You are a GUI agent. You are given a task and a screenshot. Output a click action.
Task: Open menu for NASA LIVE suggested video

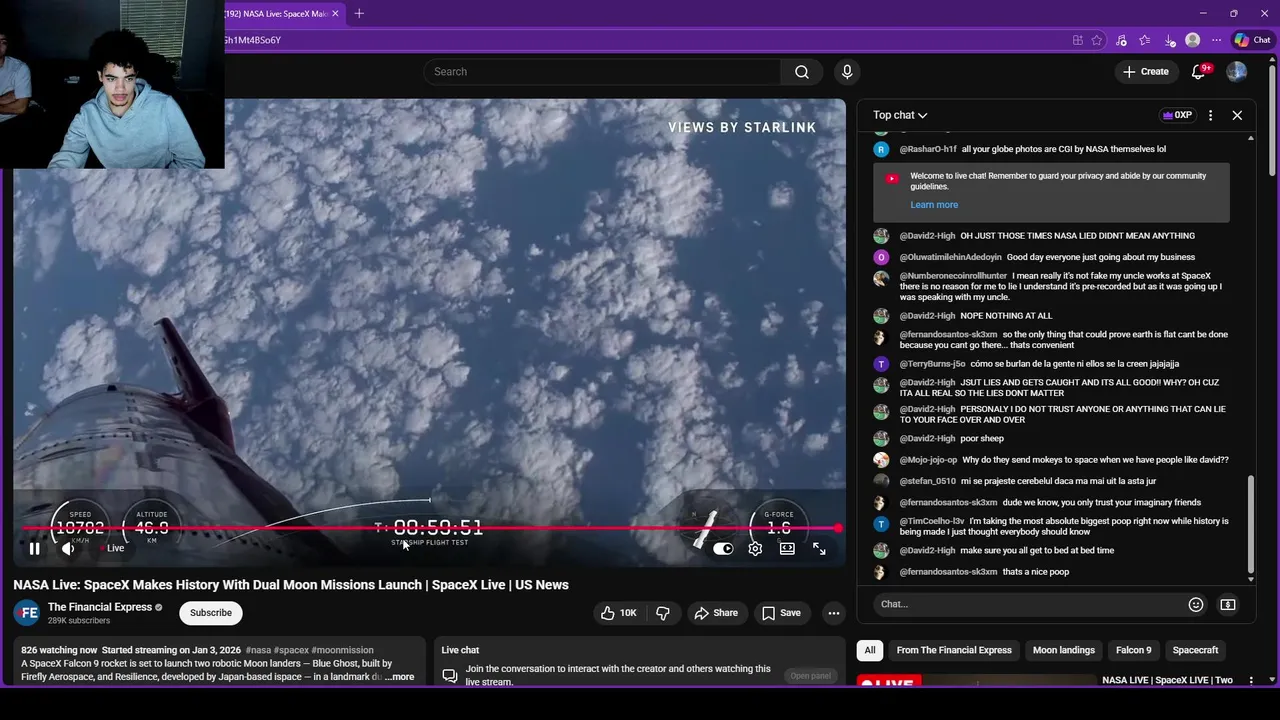pos(1250,680)
